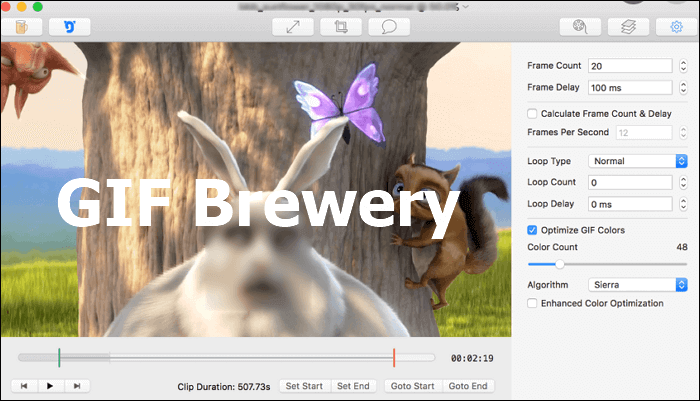
Task: Click the beer mug icon in toolbar
Action: pyautogui.click(x=21, y=27)
